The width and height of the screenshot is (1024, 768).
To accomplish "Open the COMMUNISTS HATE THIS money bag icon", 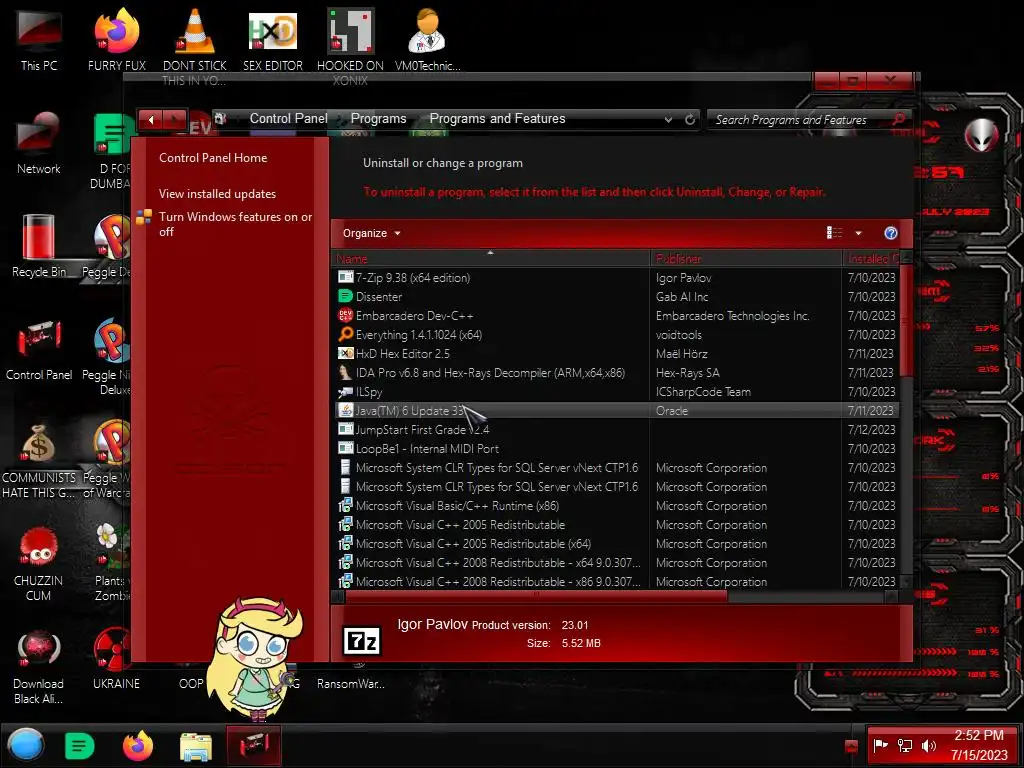I will coord(39,460).
